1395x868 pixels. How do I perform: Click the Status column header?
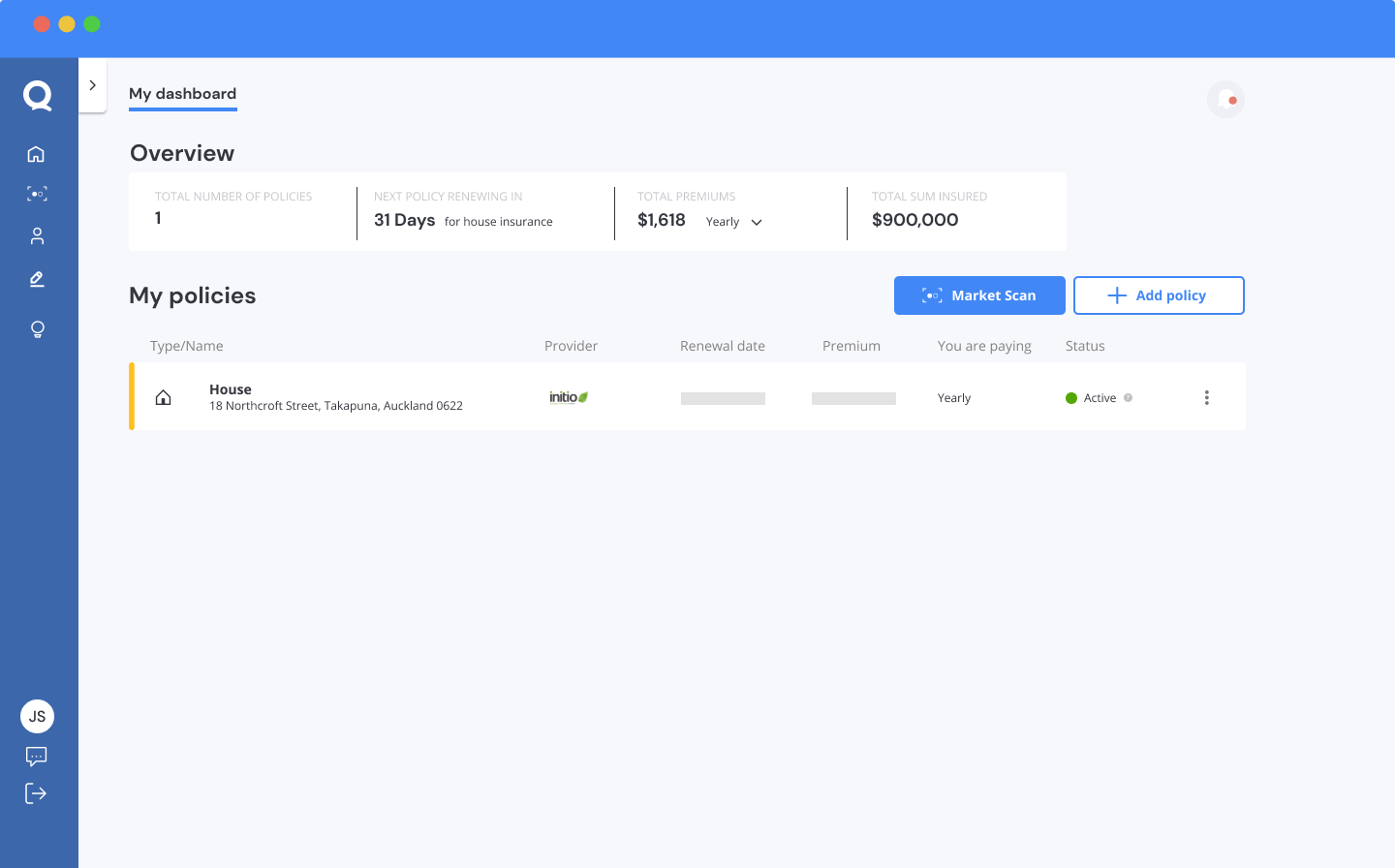pyautogui.click(x=1085, y=346)
